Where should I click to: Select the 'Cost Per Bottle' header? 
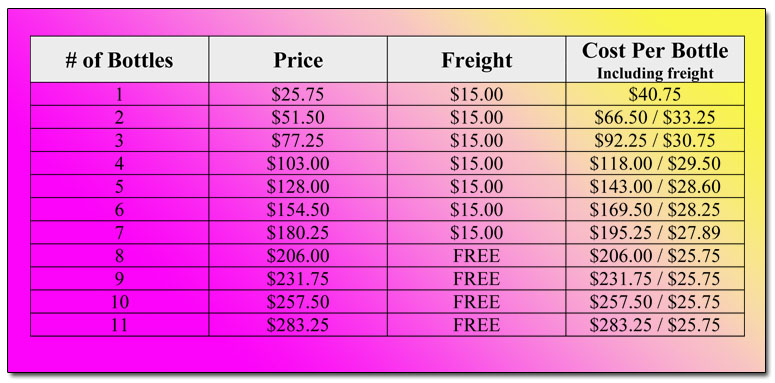pos(655,59)
